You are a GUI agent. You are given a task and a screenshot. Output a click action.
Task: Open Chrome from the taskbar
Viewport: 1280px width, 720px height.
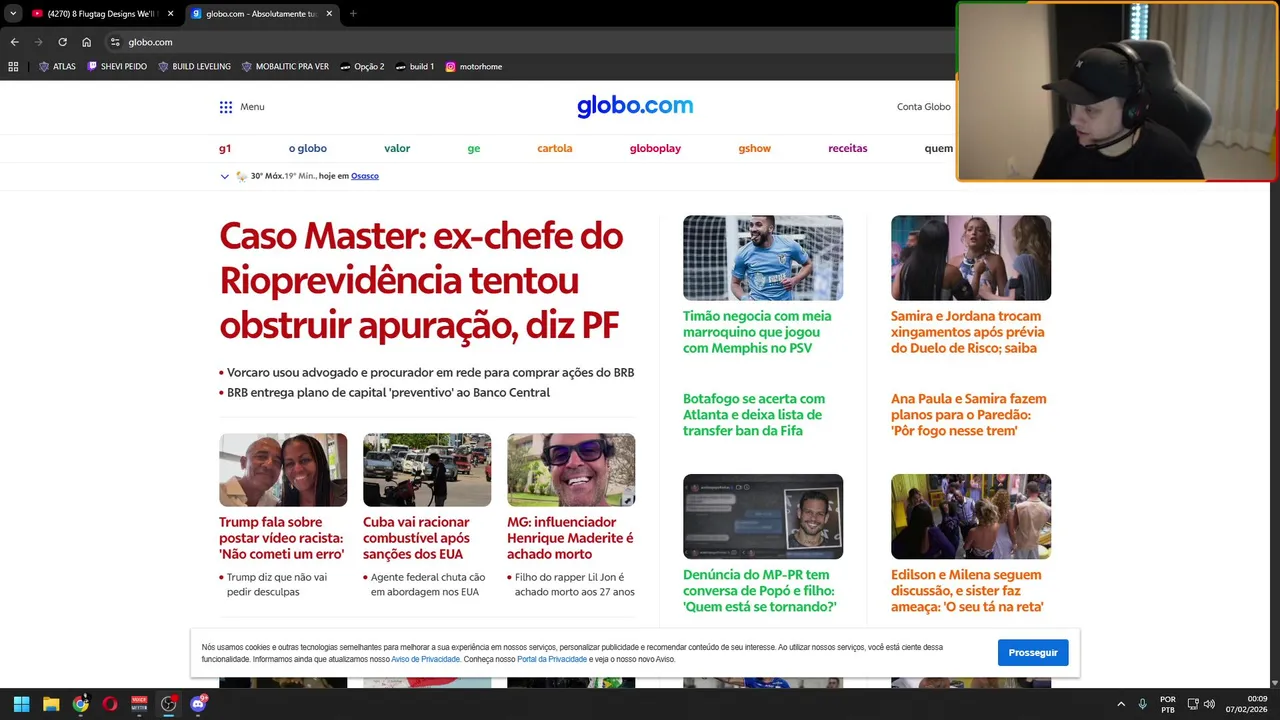point(80,704)
